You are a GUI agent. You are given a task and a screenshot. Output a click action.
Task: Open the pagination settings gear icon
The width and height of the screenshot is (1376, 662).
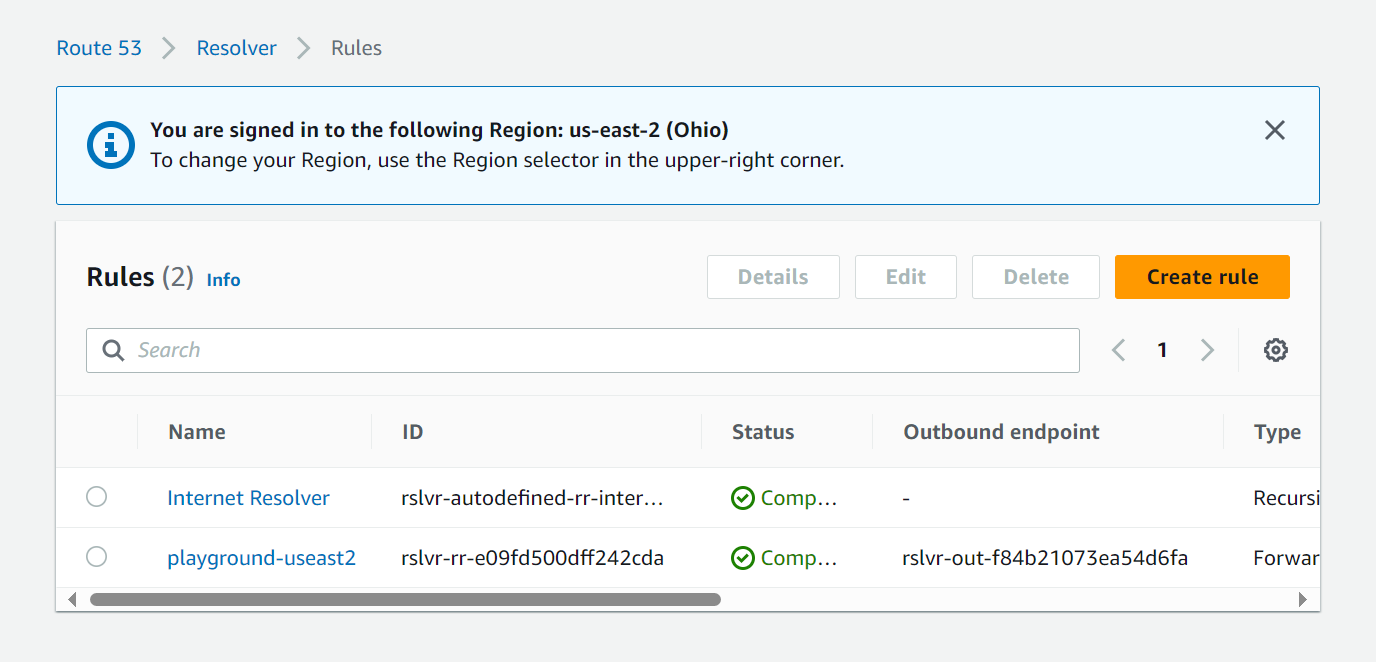pyautogui.click(x=1275, y=350)
